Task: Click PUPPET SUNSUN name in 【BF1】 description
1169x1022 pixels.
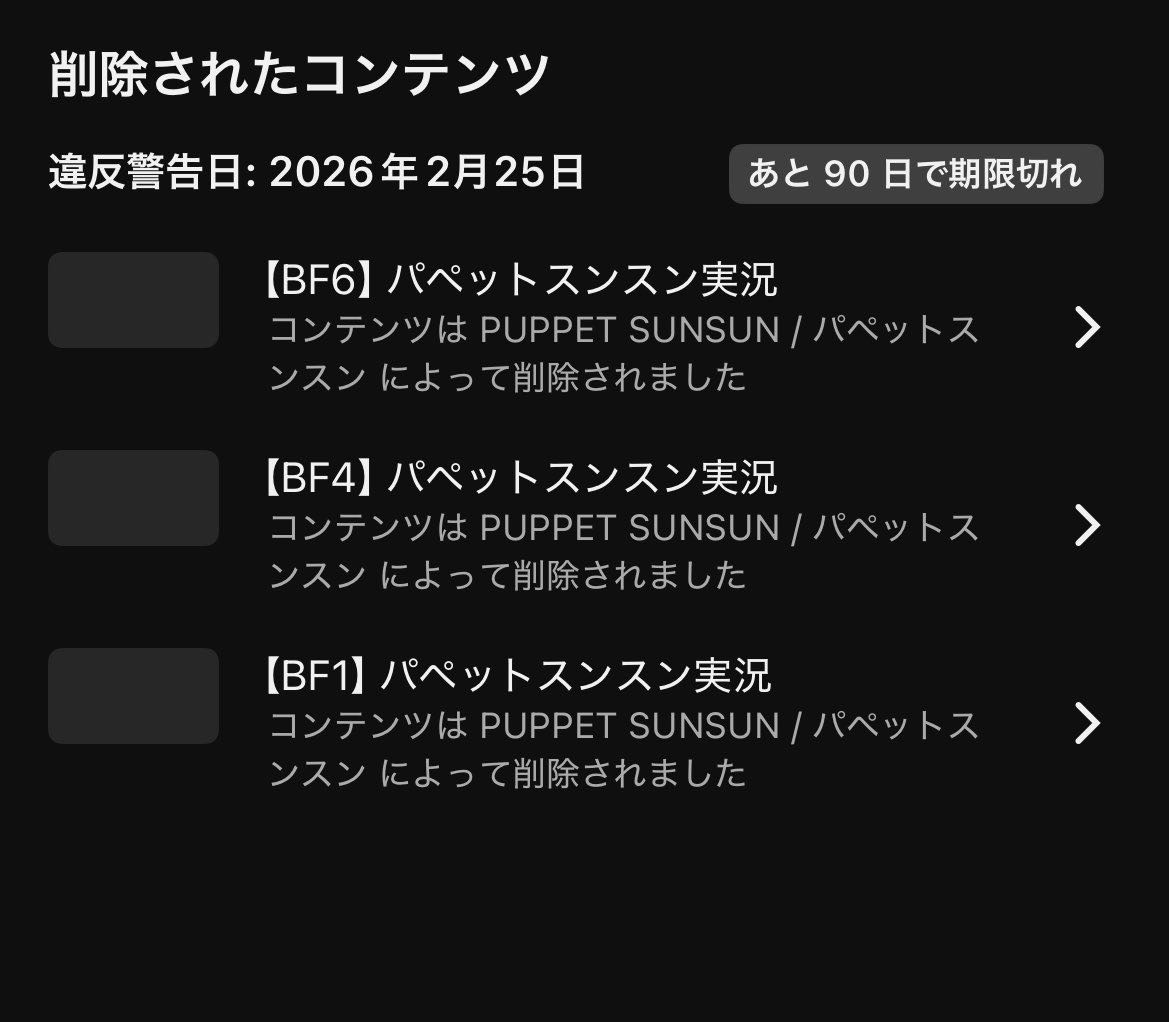Action: click(629, 726)
